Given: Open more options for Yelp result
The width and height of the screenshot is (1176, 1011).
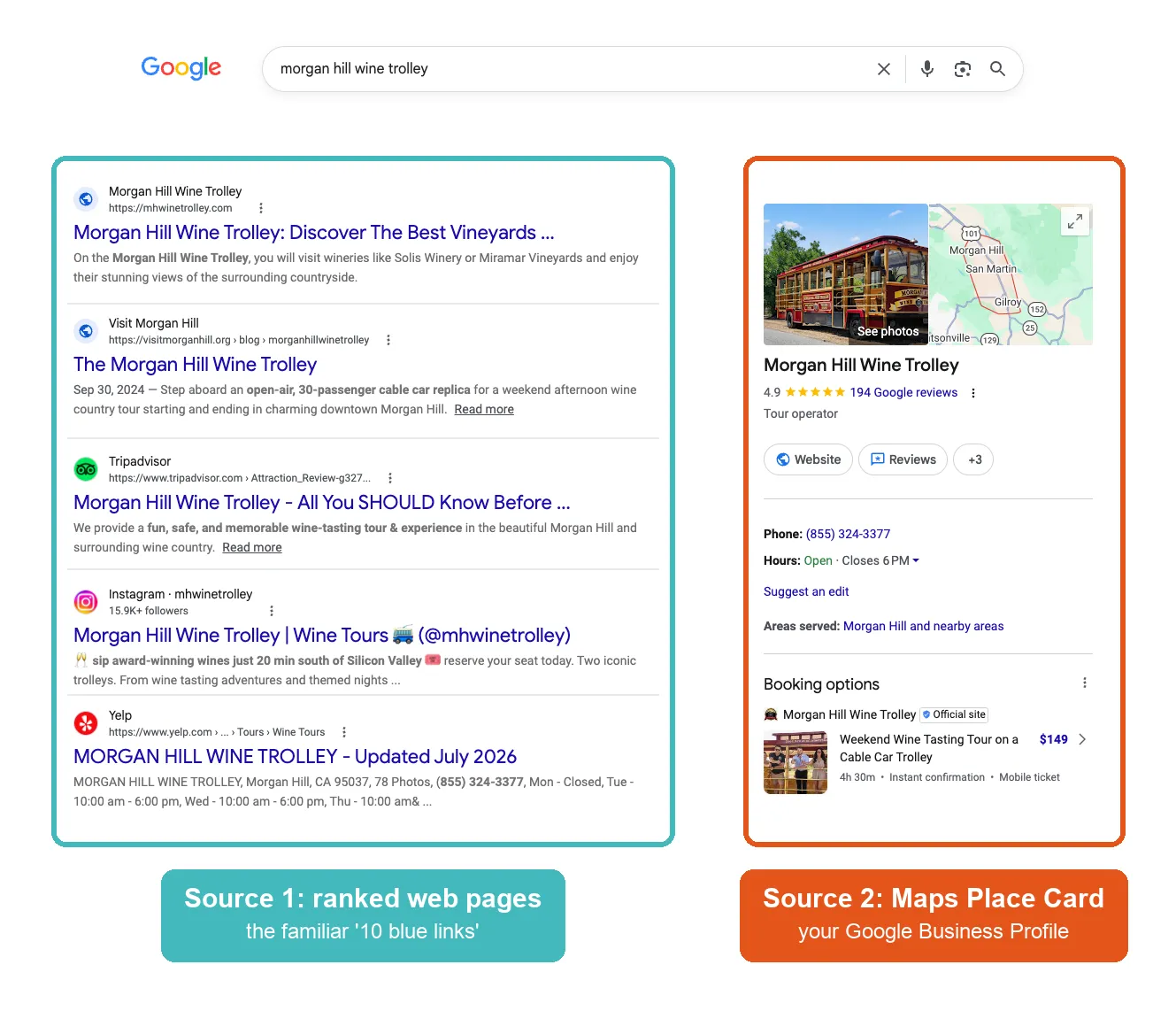Looking at the screenshot, I should coord(343,732).
